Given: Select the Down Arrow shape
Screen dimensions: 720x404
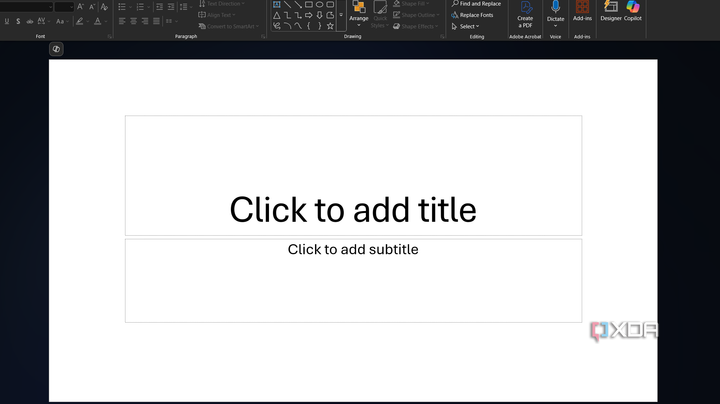Looking at the screenshot, I should pyautogui.click(x=320, y=15).
